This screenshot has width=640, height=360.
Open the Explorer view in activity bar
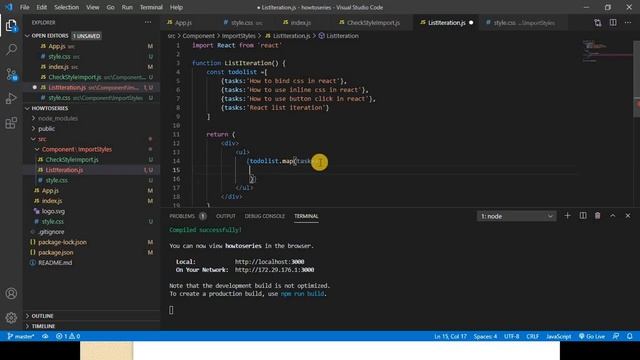(x=11, y=26)
